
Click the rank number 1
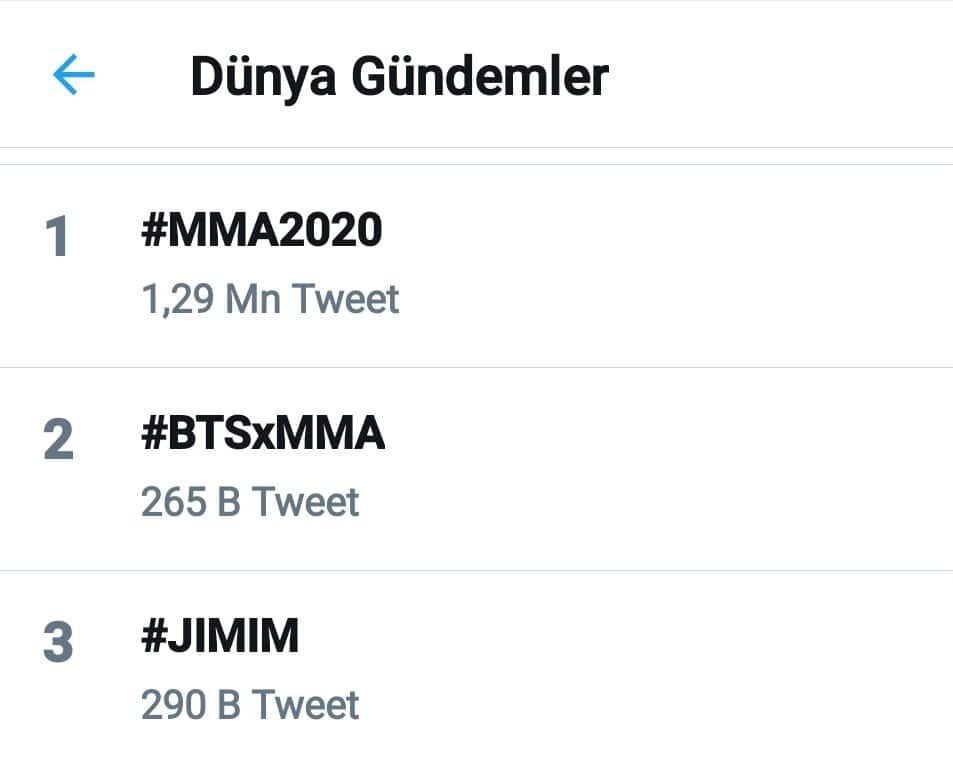pos(57,238)
